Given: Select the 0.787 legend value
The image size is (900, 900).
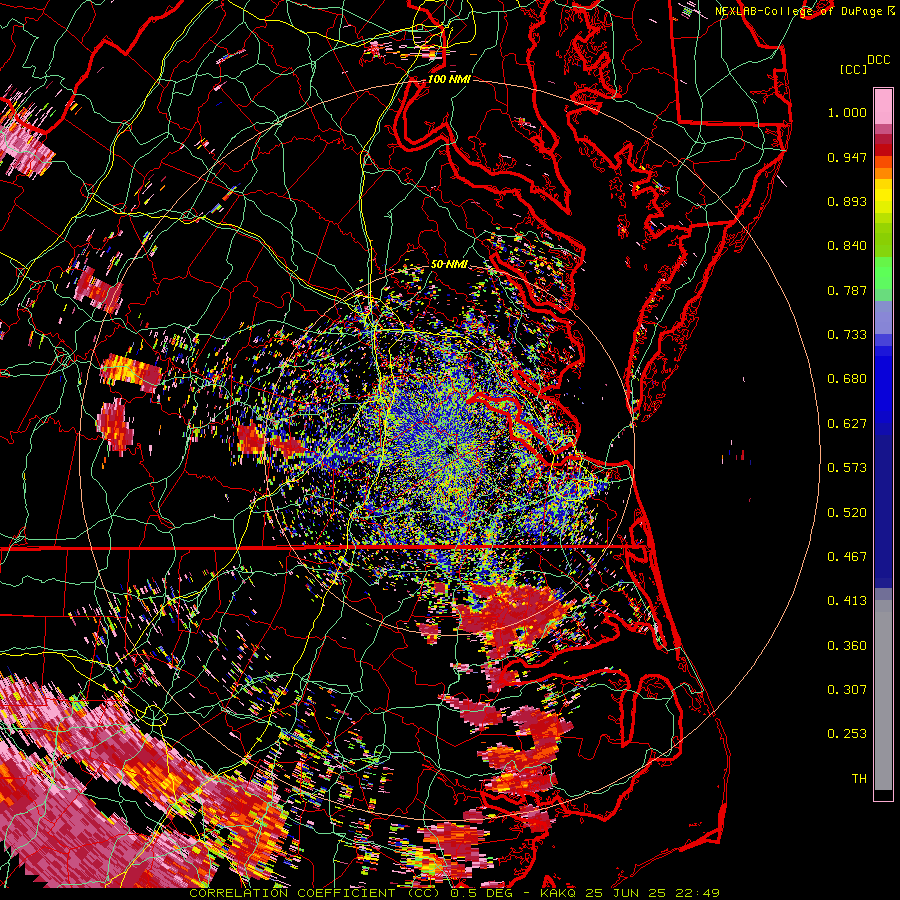Looking at the screenshot, I should [847, 290].
